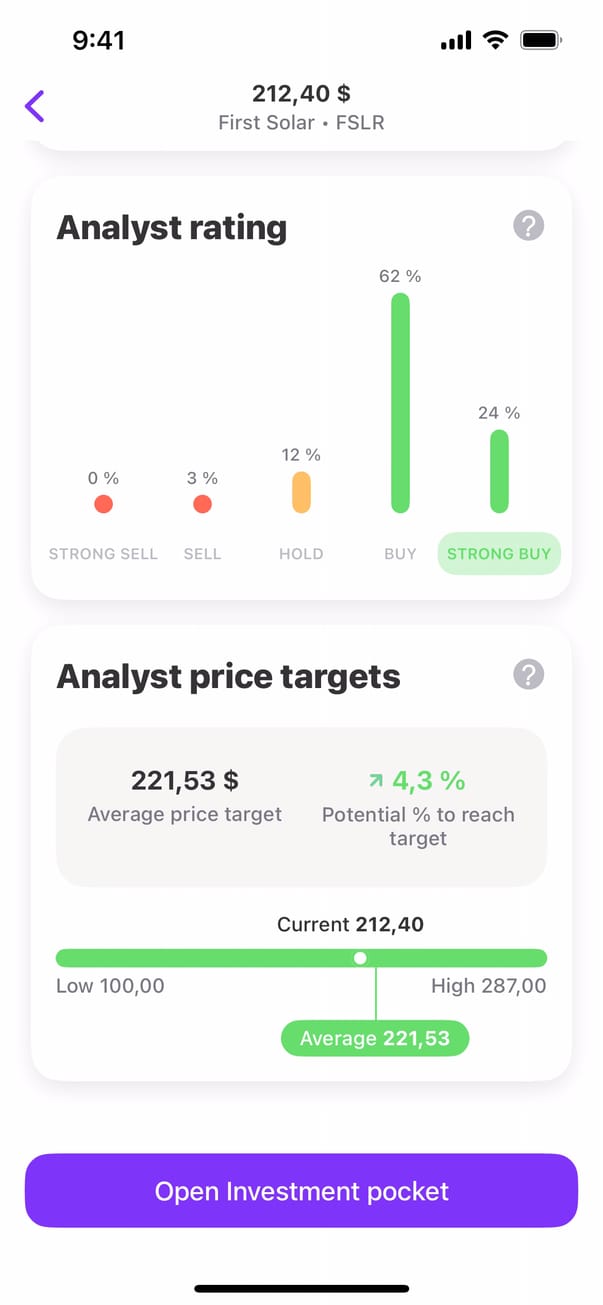Tap the cellular signal bars icon
Screen dimensions: 603x1305
point(455,41)
